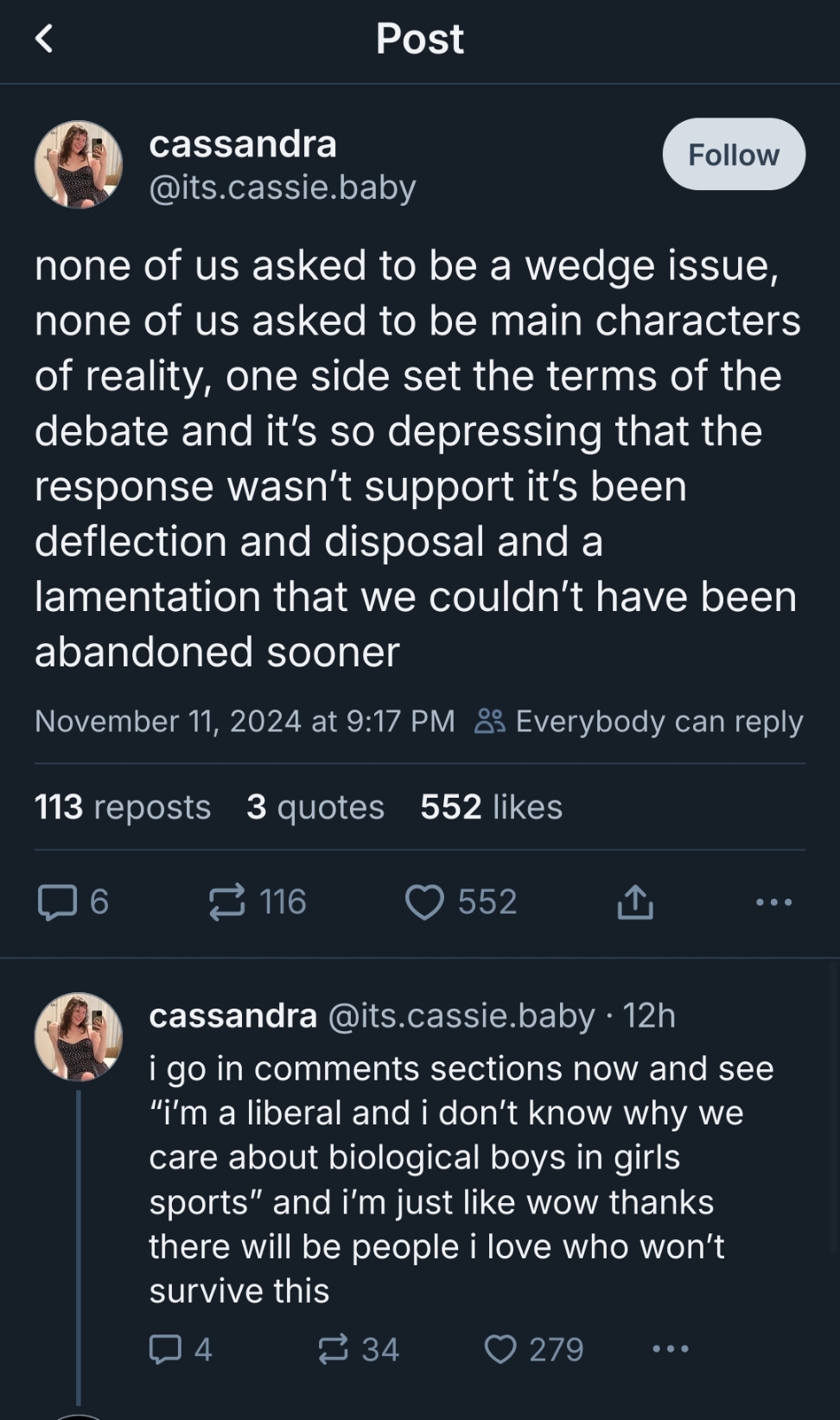
Task: Repost the main post with 116 reposts
Action: click(x=227, y=902)
